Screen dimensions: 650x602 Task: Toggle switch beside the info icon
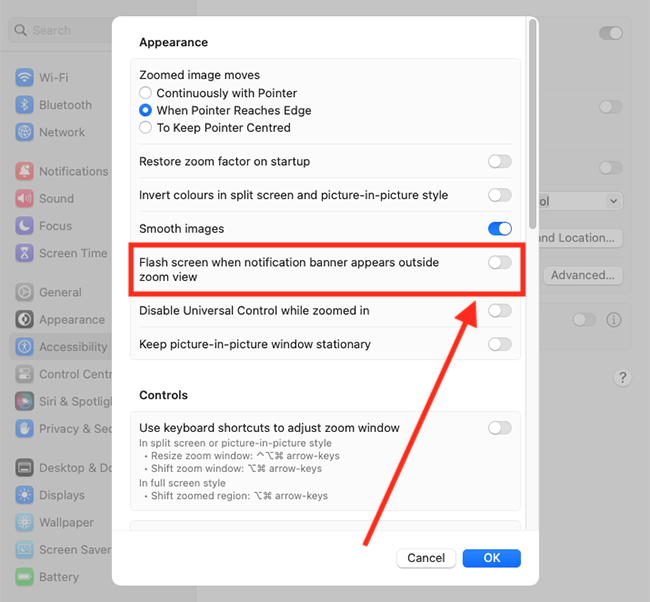[x=584, y=320]
